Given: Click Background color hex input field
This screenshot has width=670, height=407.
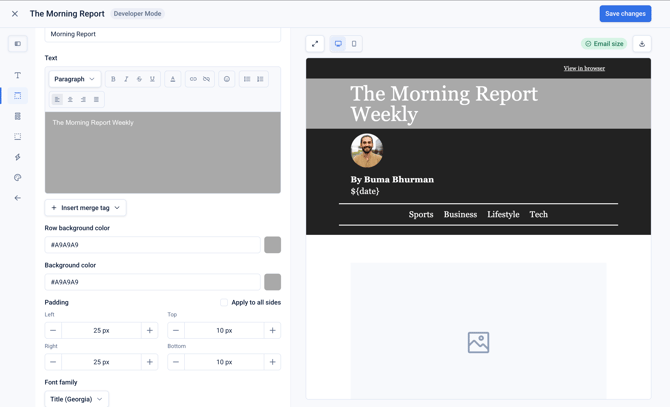Looking at the screenshot, I should [153, 282].
